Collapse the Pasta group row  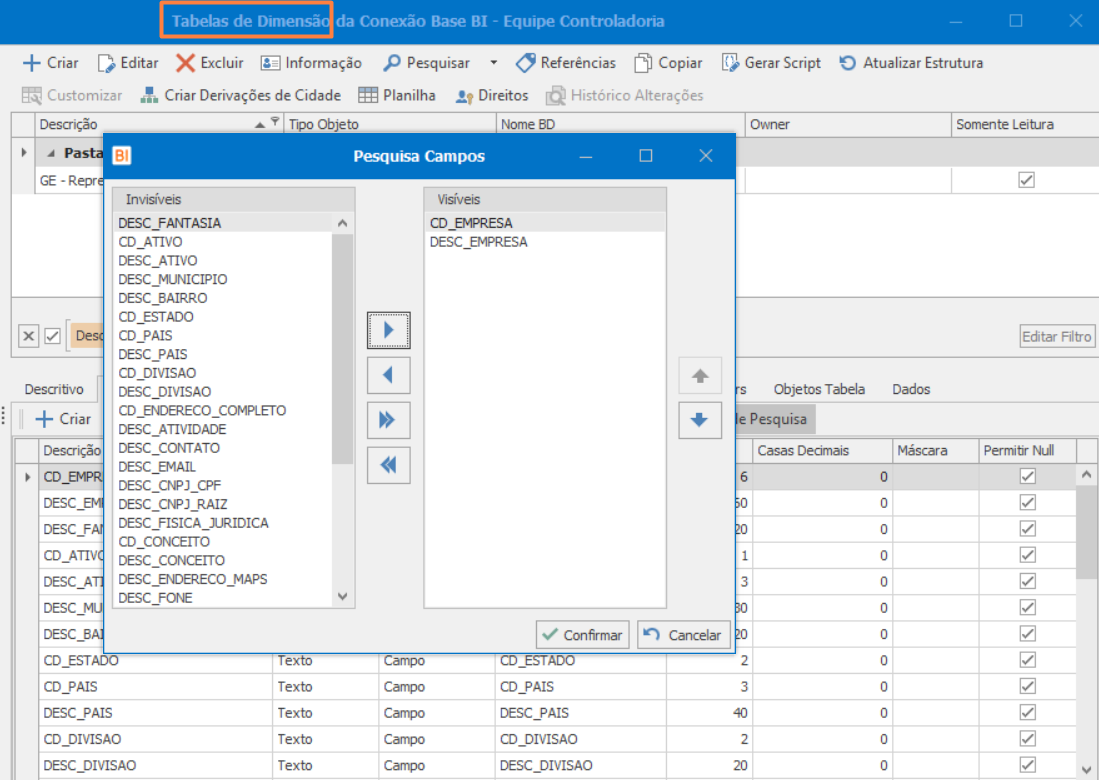(x=50, y=153)
